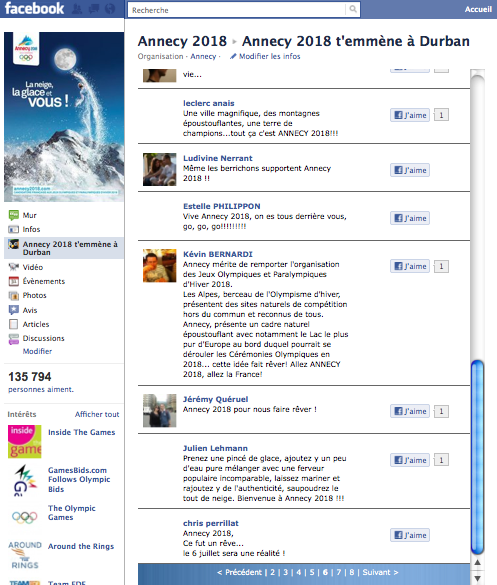Viewport: 497px width, 585px height.
Task: Like Julien Lehmann's comment with J'aime
Action: 410,460
